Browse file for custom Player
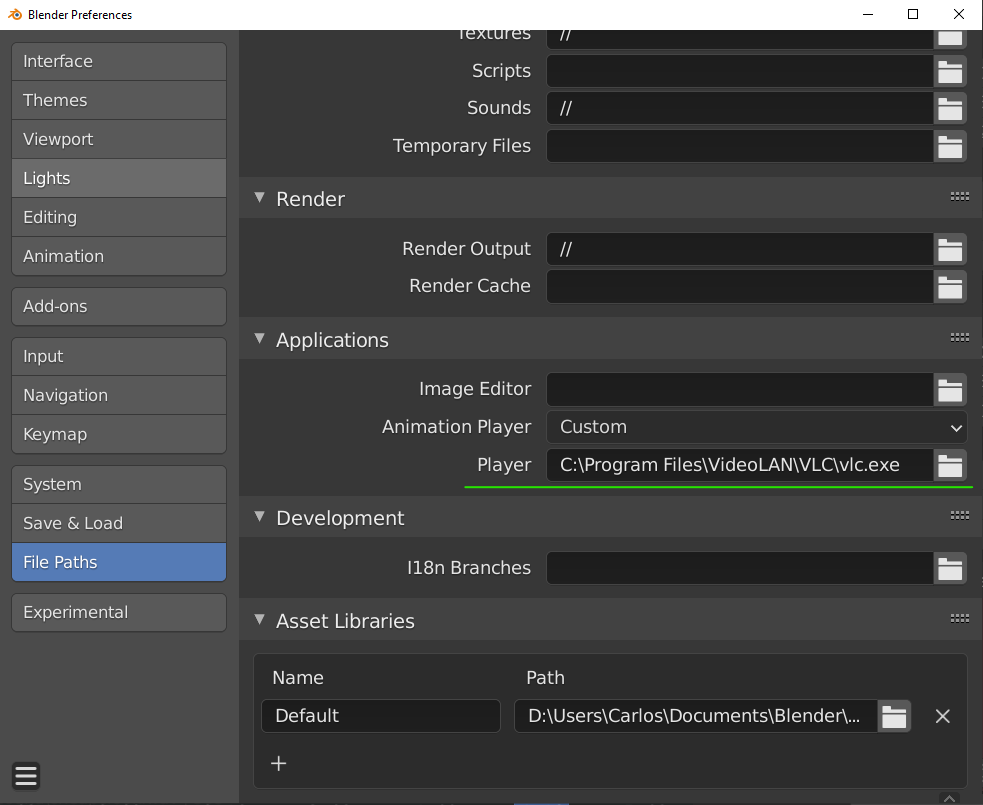Screen dimensions: 983x805 click(950, 465)
